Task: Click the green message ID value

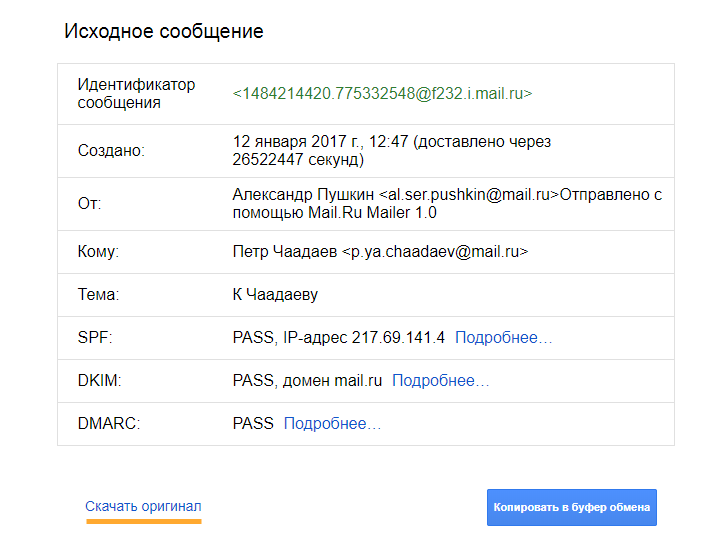Action: [382, 94]
